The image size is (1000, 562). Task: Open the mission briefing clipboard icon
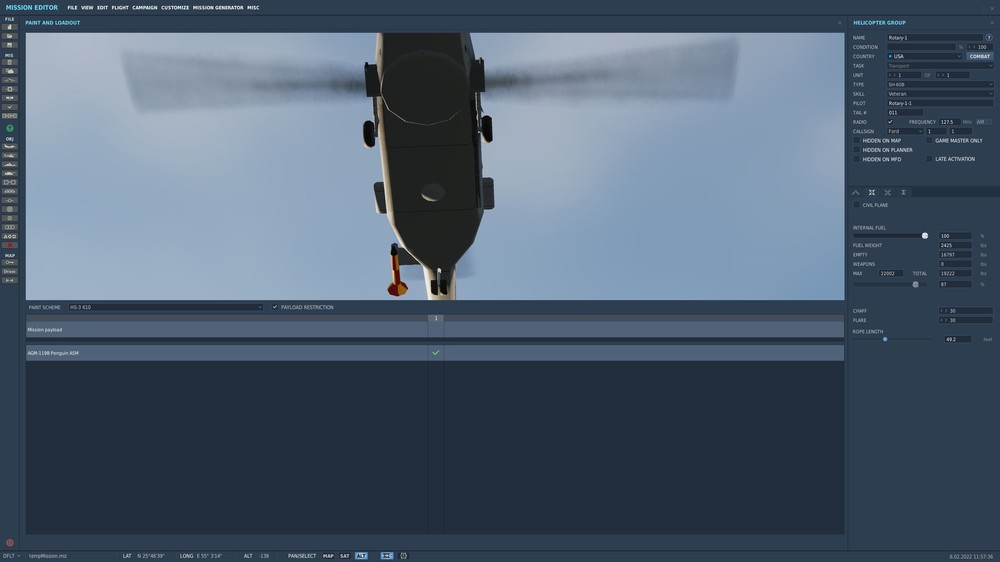10,63
